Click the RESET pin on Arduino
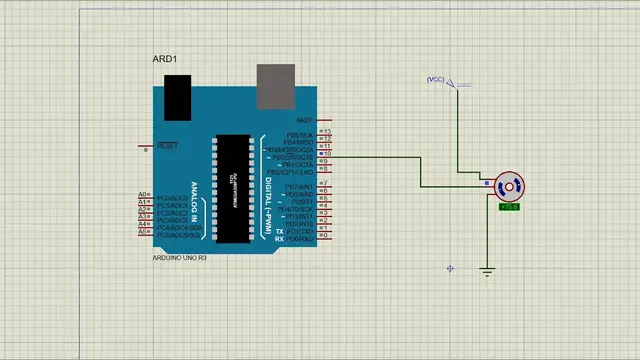Viewport: 640px width, 360px height. point(146,146)
